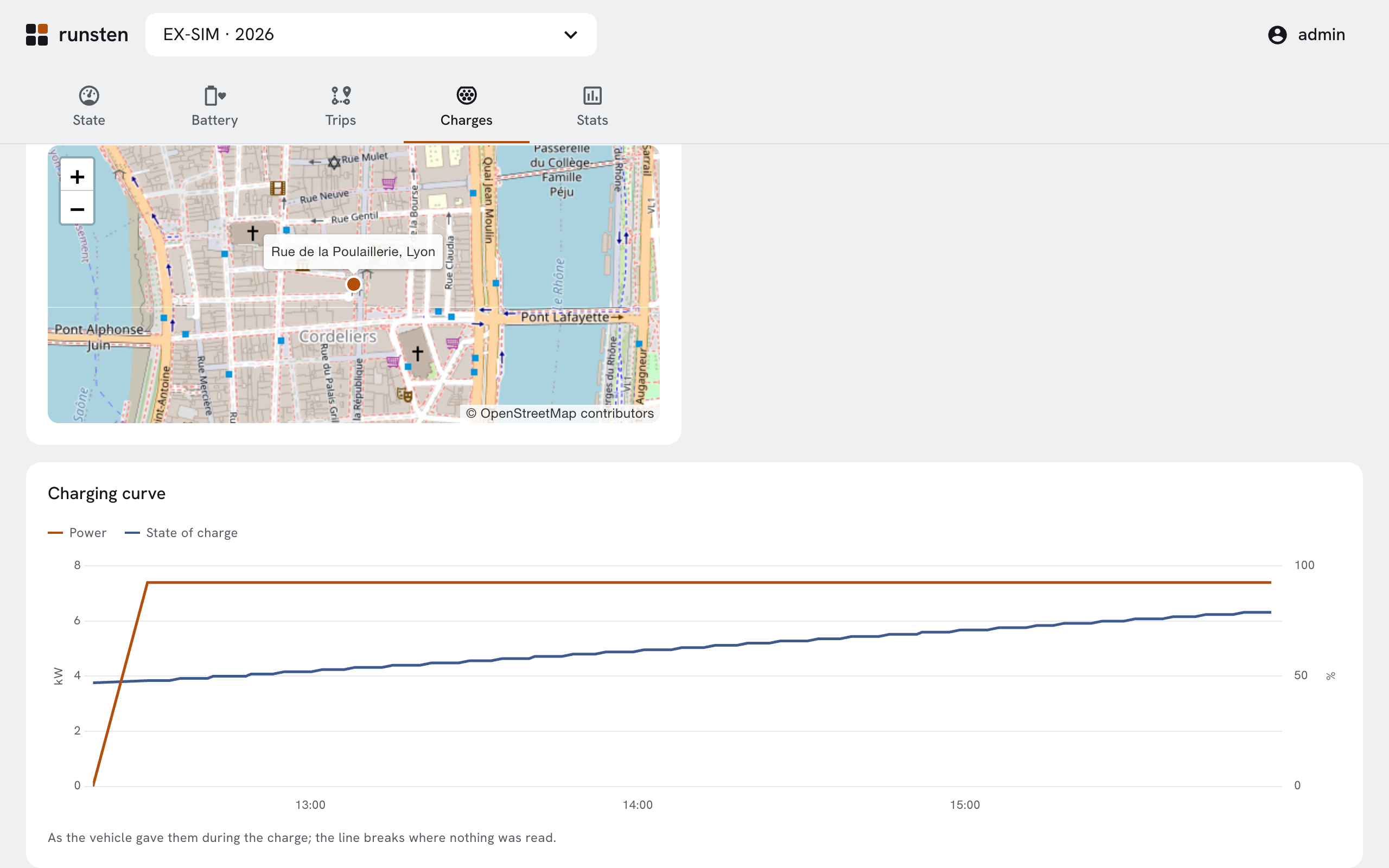Image resolution: width=1389 pixels, height=868 pixels.
Task: Select the Charges tab
Action: tap(466, 107)
